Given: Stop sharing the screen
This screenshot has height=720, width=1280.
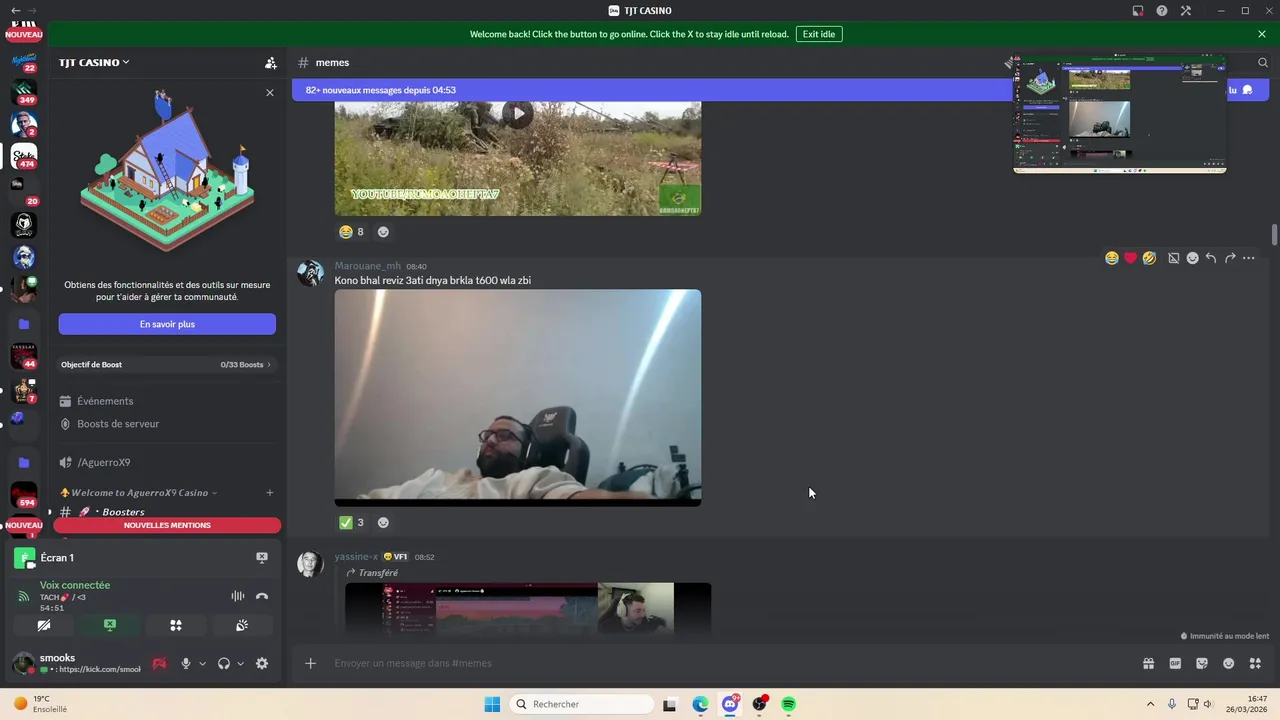Looking at the screenshot, I should [110, 625].
